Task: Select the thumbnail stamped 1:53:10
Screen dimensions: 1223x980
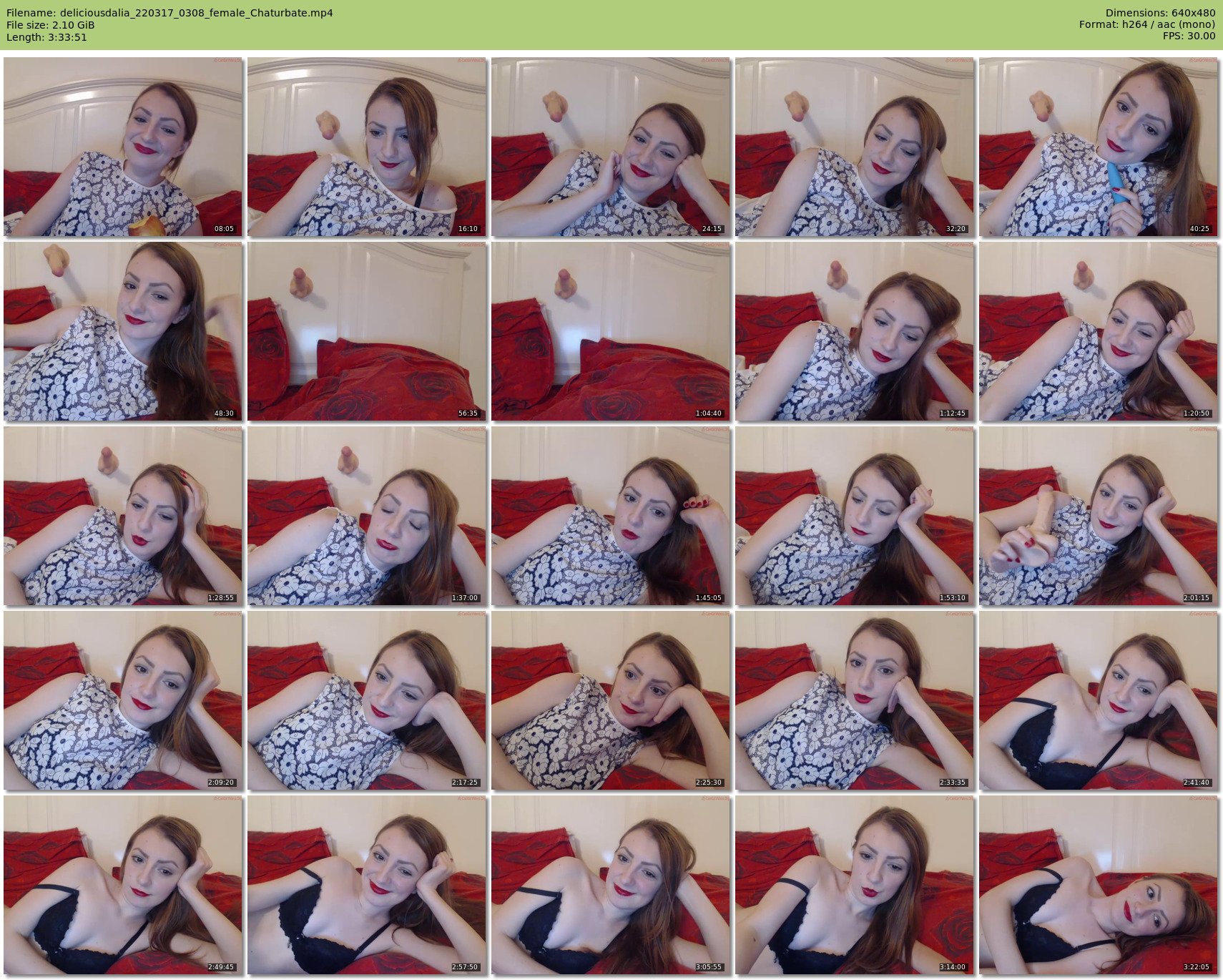Action: [855, 516]
